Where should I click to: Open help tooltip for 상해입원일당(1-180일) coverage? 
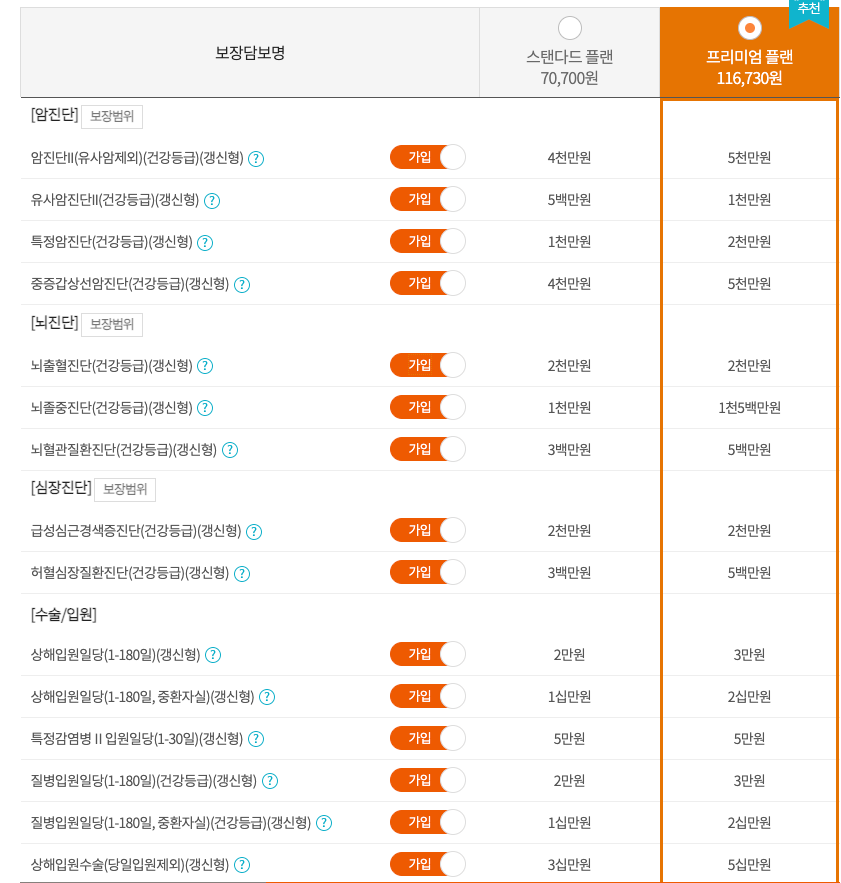[x=211, y=655]
